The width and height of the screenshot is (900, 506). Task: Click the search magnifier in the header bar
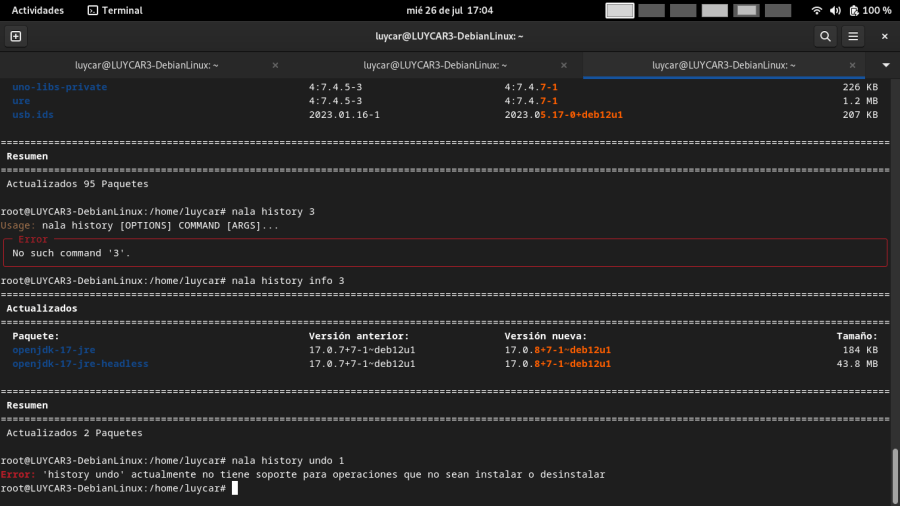pos(825,36)
